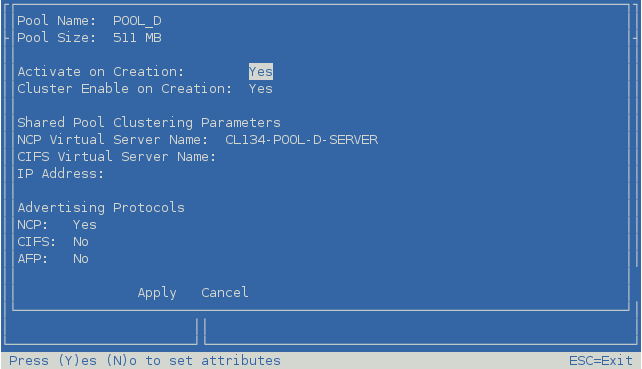The height and width of the screenshot is (369, 642).
Task: Click the Pool Name value POOL_D
Action: [x=137, y=20]
